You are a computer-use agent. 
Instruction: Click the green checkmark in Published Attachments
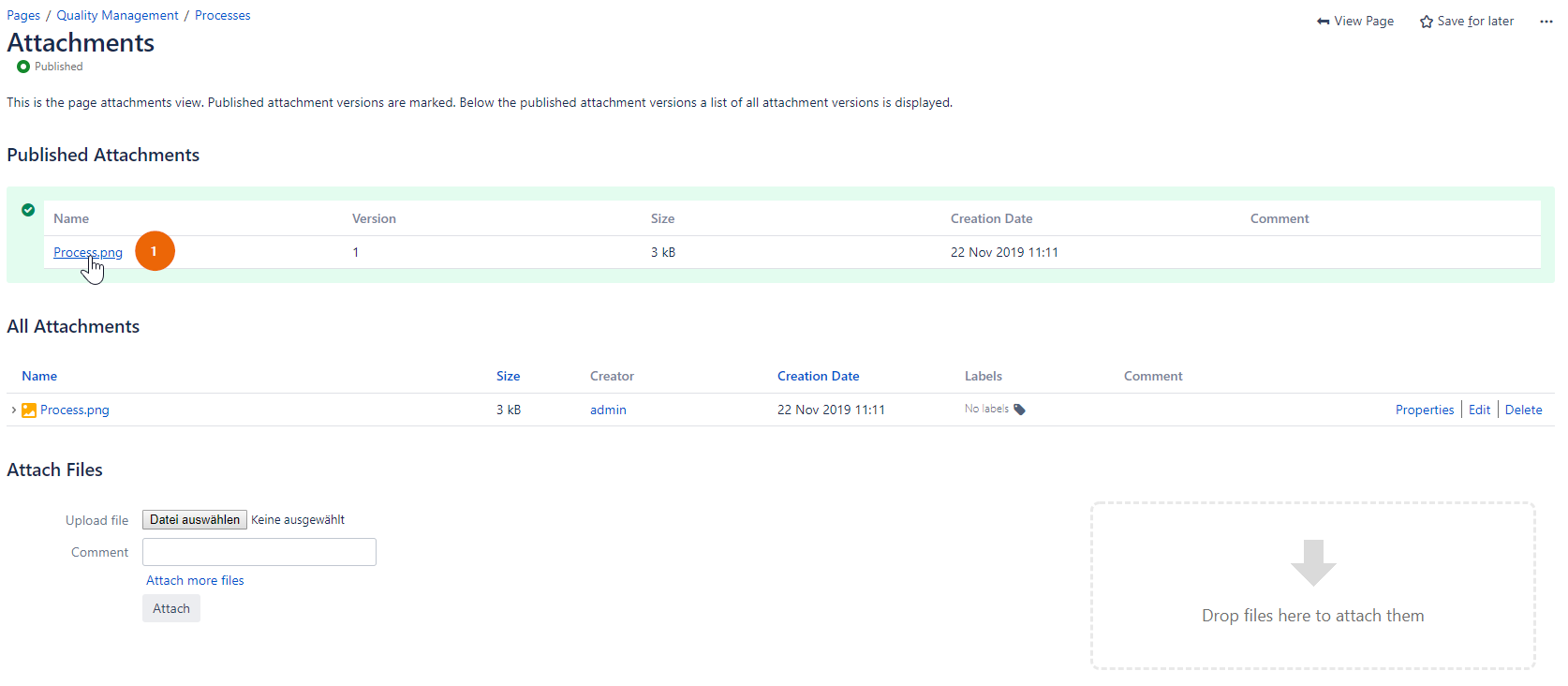[28, 210]
